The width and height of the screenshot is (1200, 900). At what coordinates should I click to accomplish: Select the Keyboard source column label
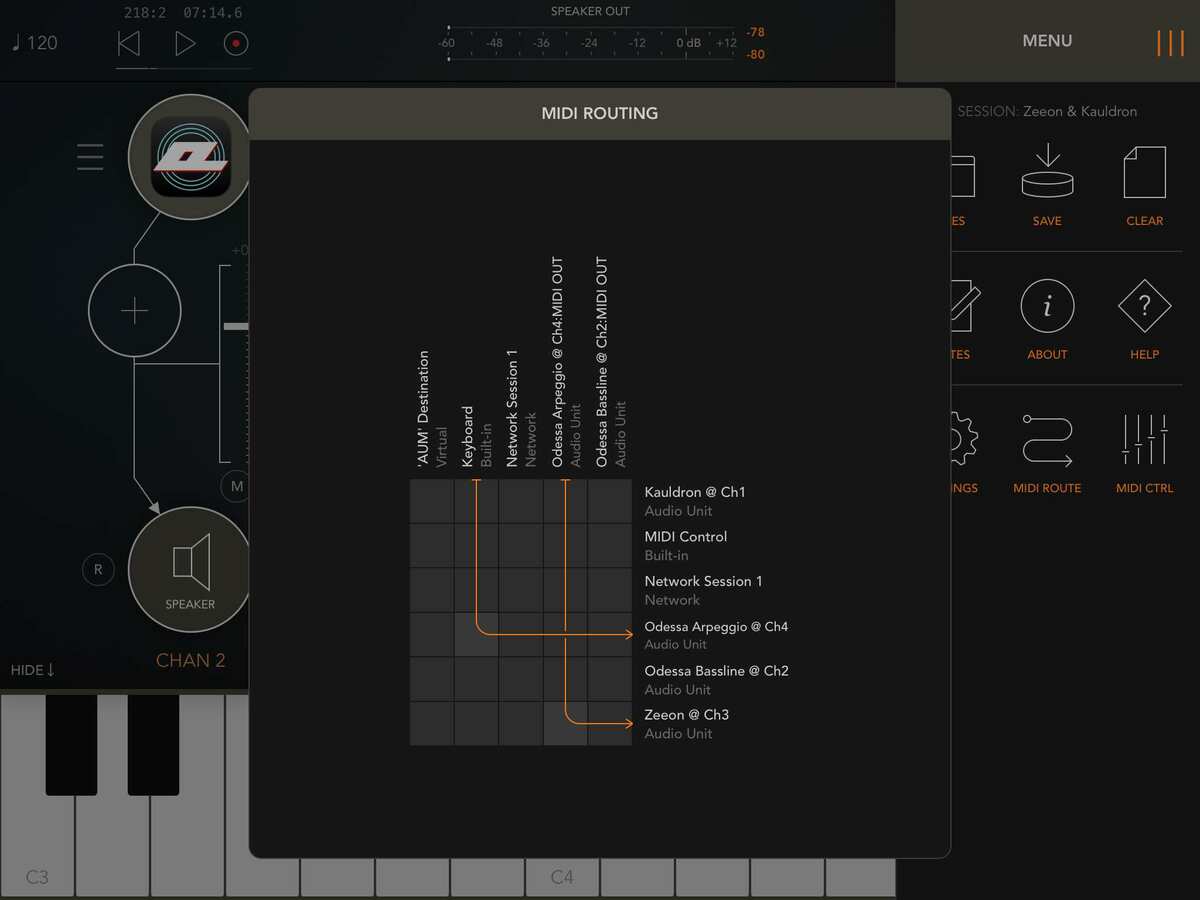tap(467, 437)
